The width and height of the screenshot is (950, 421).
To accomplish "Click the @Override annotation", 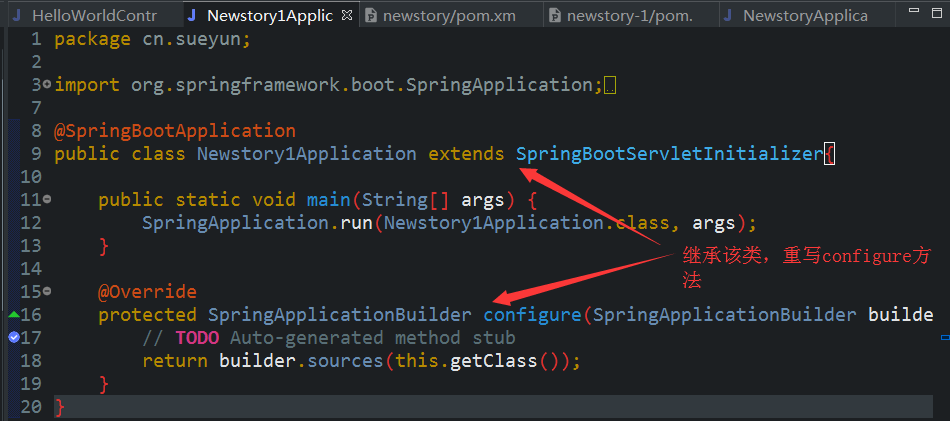I will click(147, 292).
